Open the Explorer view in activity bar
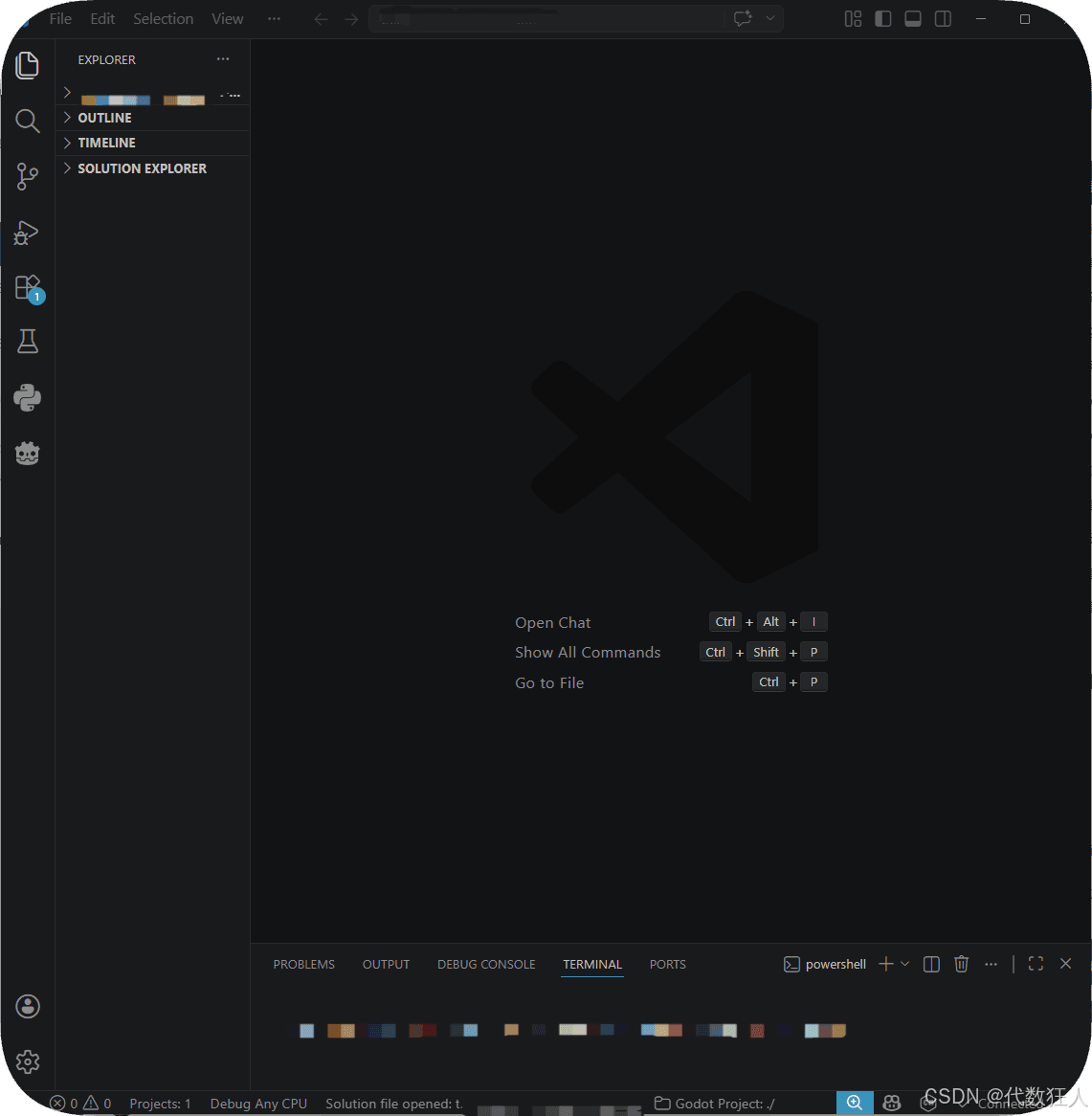Viewport: 1092px width, 1116px height. coord(27,65)
